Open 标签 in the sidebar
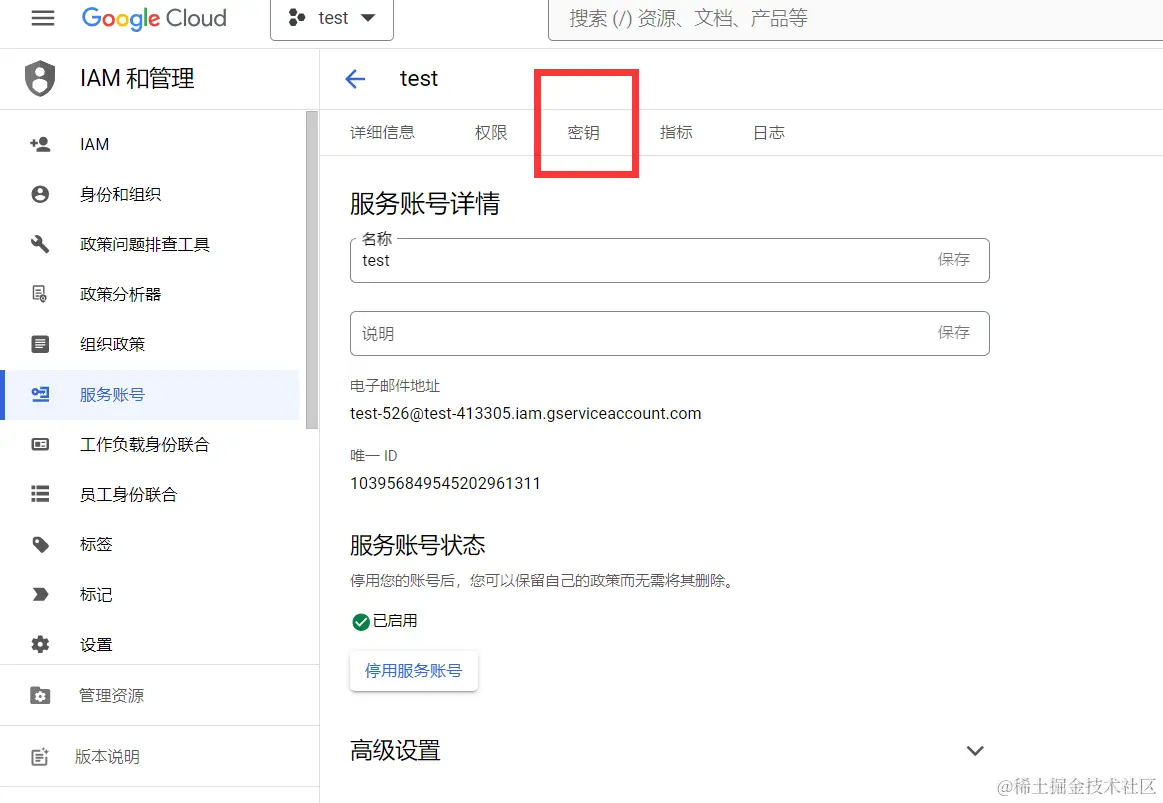Image resolution: width=1163 pixels, height=803 pixels. click(x=152, y=544)
